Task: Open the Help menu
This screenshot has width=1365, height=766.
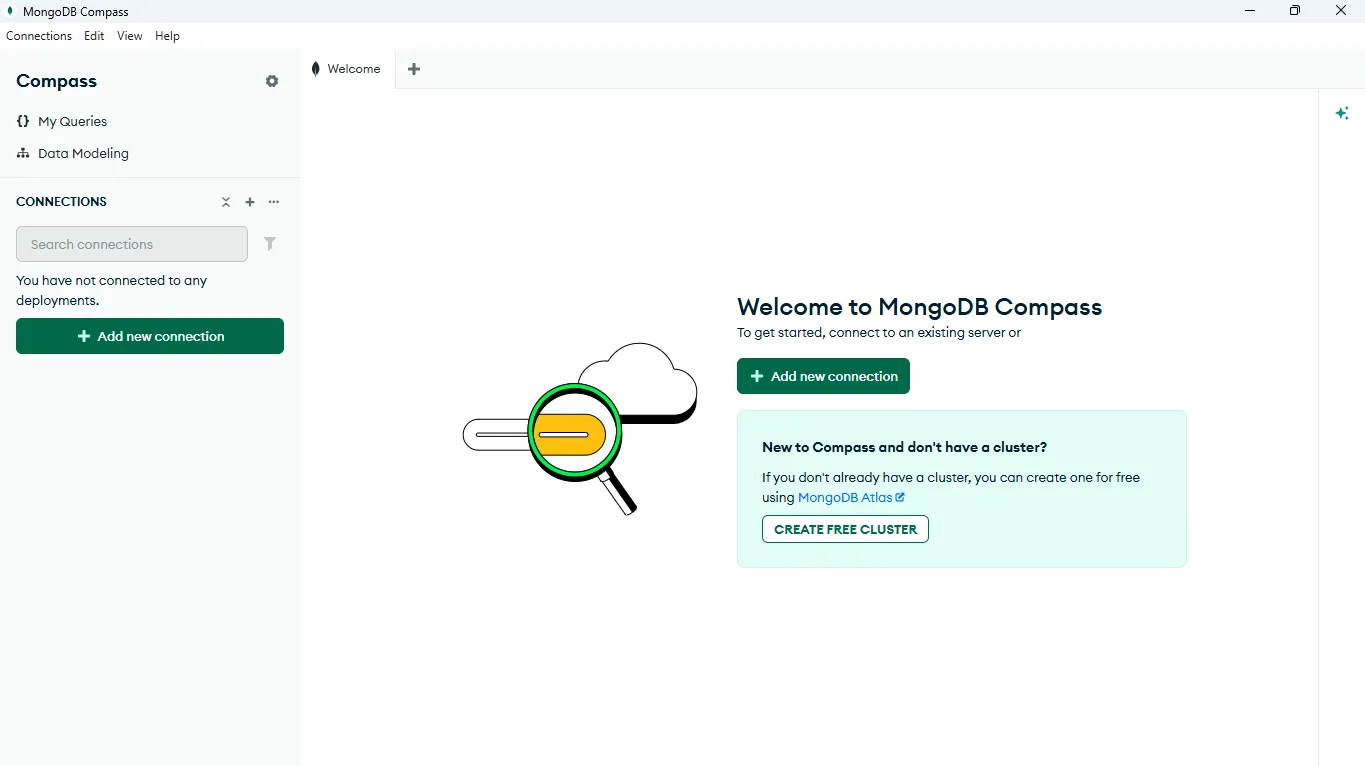Action: click(x=167, y=36)
